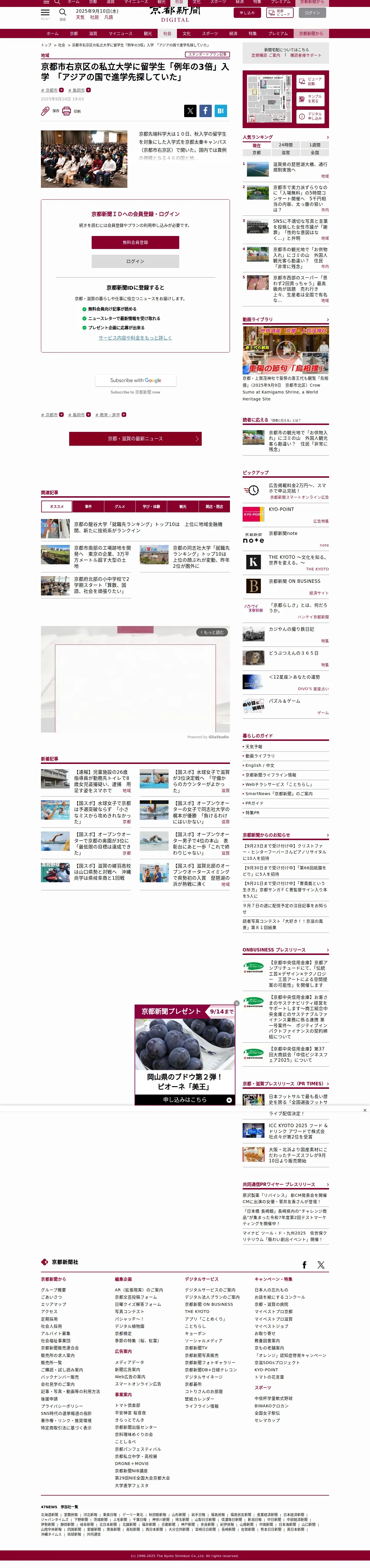The height and width of the screenshot is (1568, 370).
Task: Click もっと読む expander on ad block
Action: pyautogui.click(x=212, y=632)
